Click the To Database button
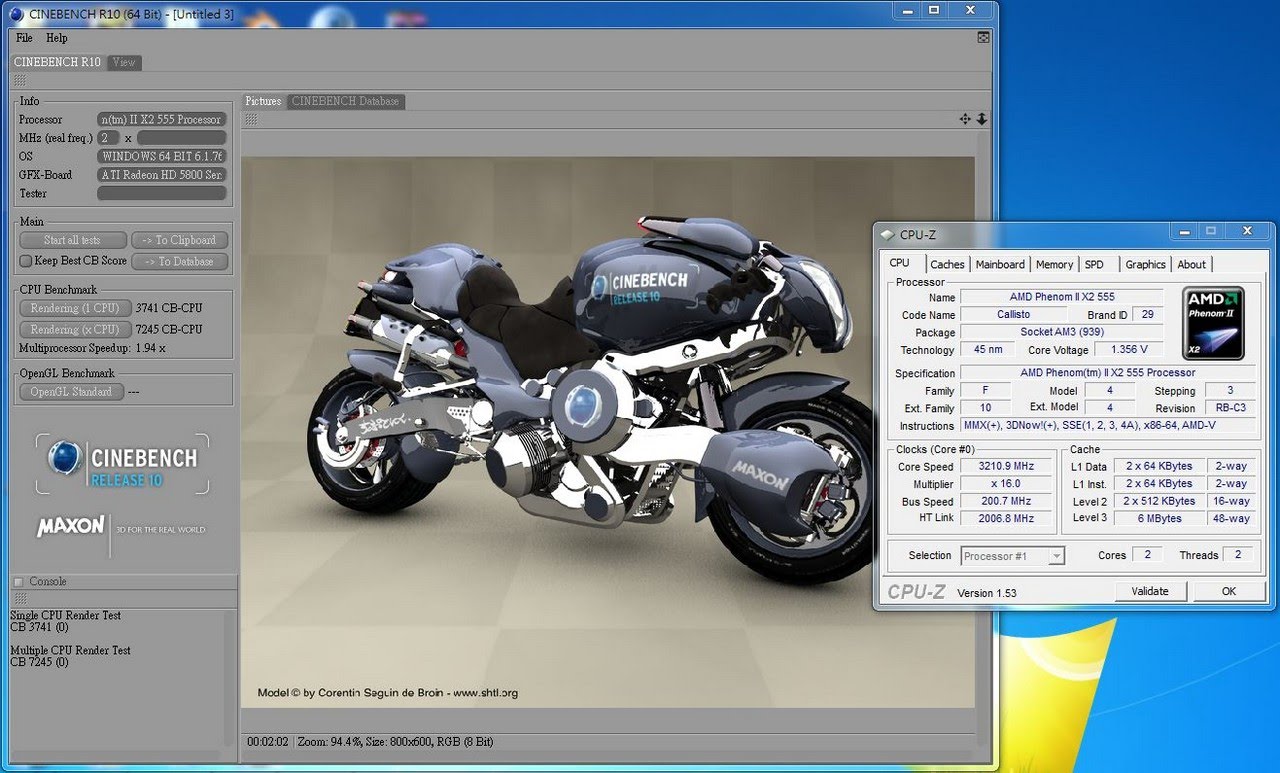Viewport: 1280px width, 773px height. 179,261
